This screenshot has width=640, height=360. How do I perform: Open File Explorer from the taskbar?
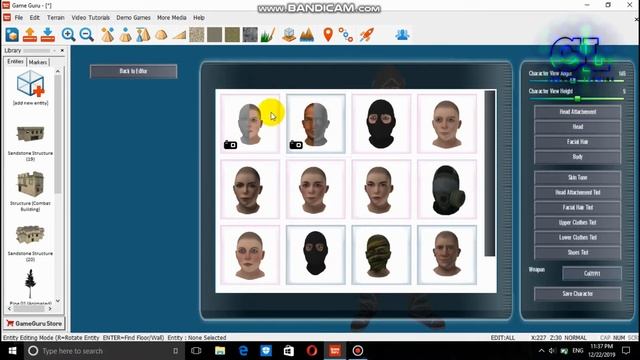220,351
